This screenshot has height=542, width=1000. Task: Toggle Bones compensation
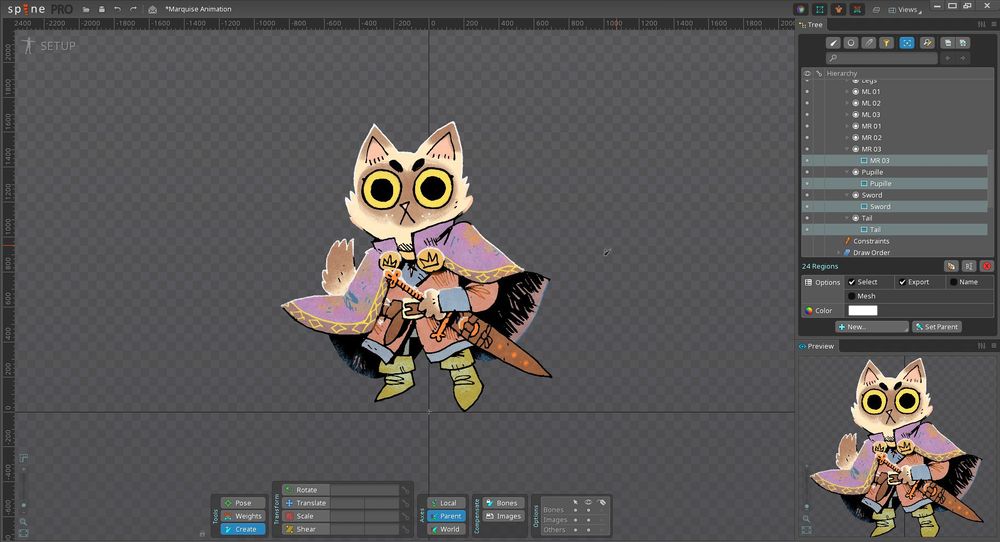pos(503,503)
